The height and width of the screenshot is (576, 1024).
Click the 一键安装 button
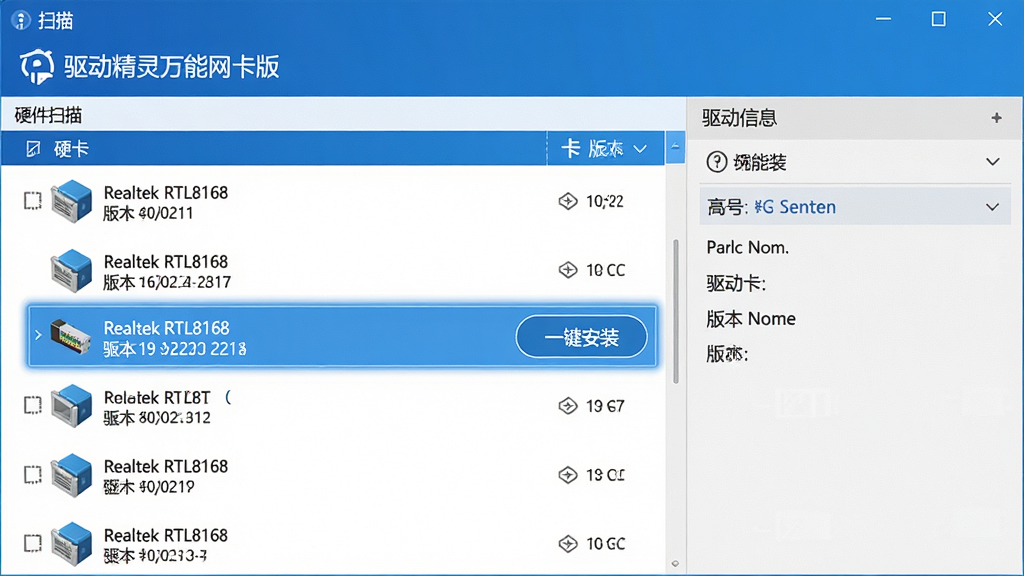[x=581, y=337]
